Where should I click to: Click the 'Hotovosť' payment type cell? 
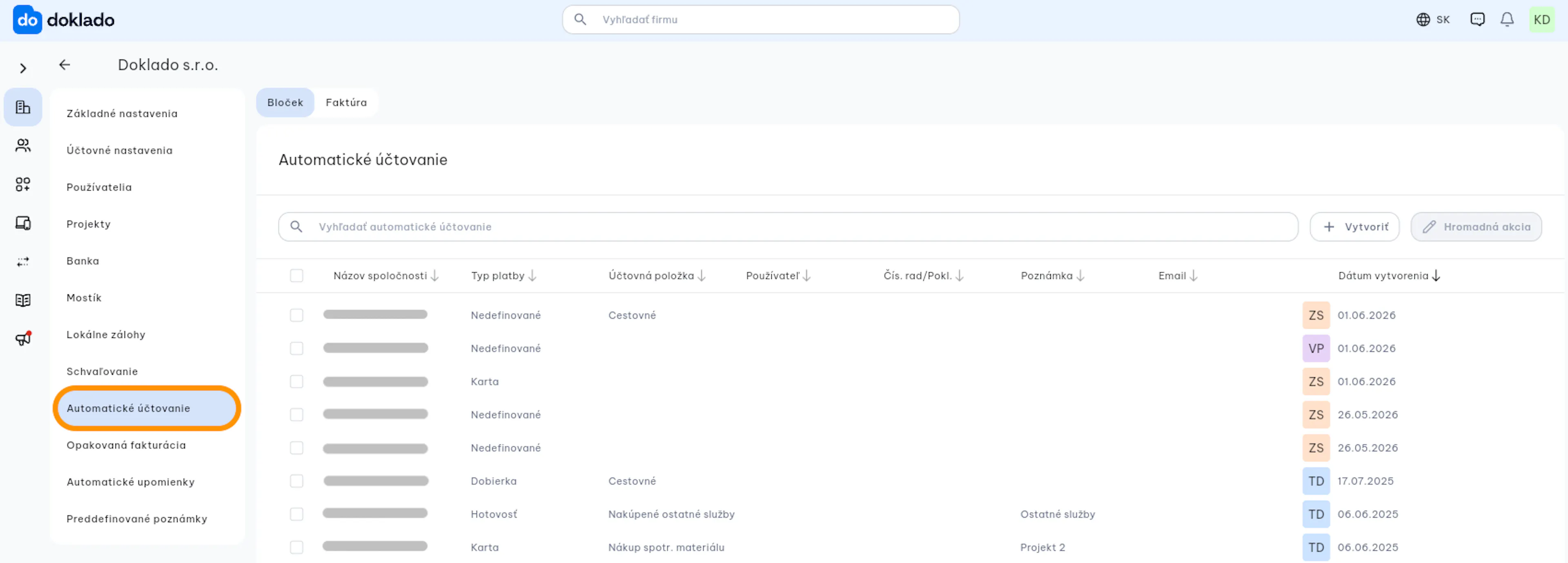[x=494, y=514]
